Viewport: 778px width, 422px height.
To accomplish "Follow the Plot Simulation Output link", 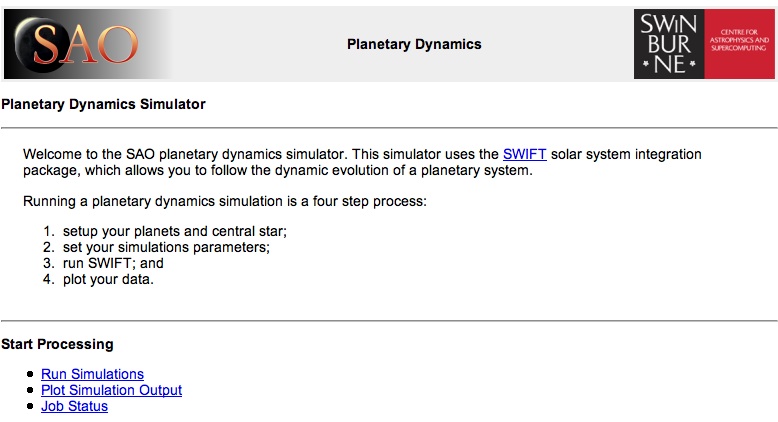I will click(x=111, y=390).
